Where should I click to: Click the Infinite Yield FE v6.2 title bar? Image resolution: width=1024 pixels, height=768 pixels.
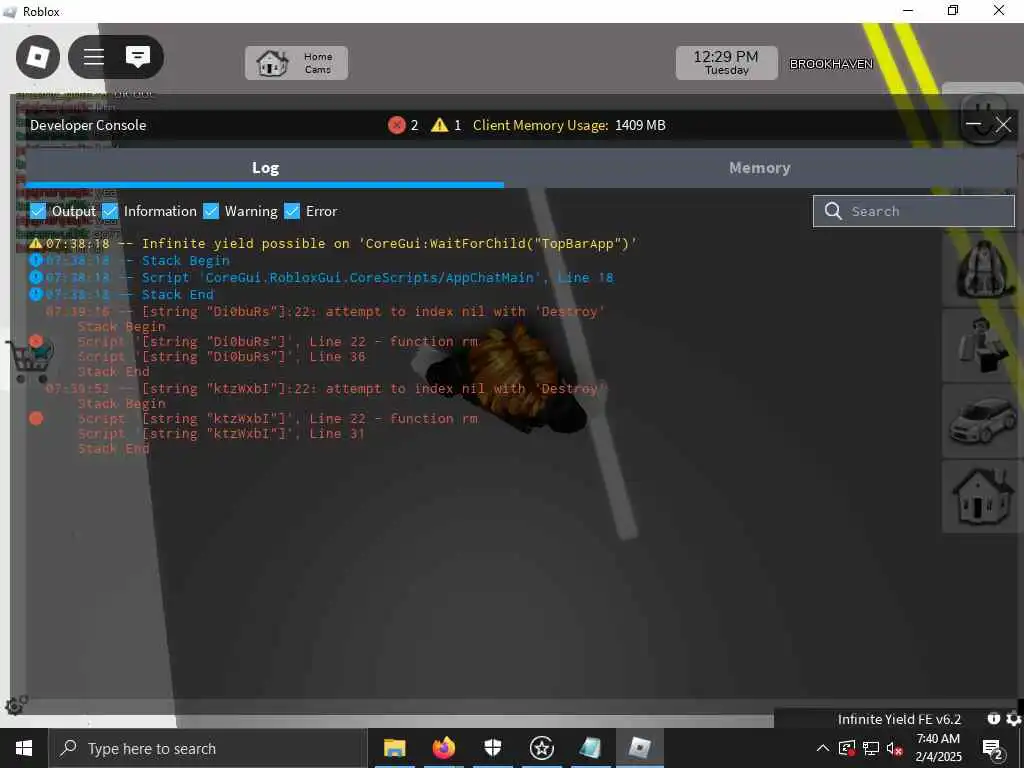899,719
